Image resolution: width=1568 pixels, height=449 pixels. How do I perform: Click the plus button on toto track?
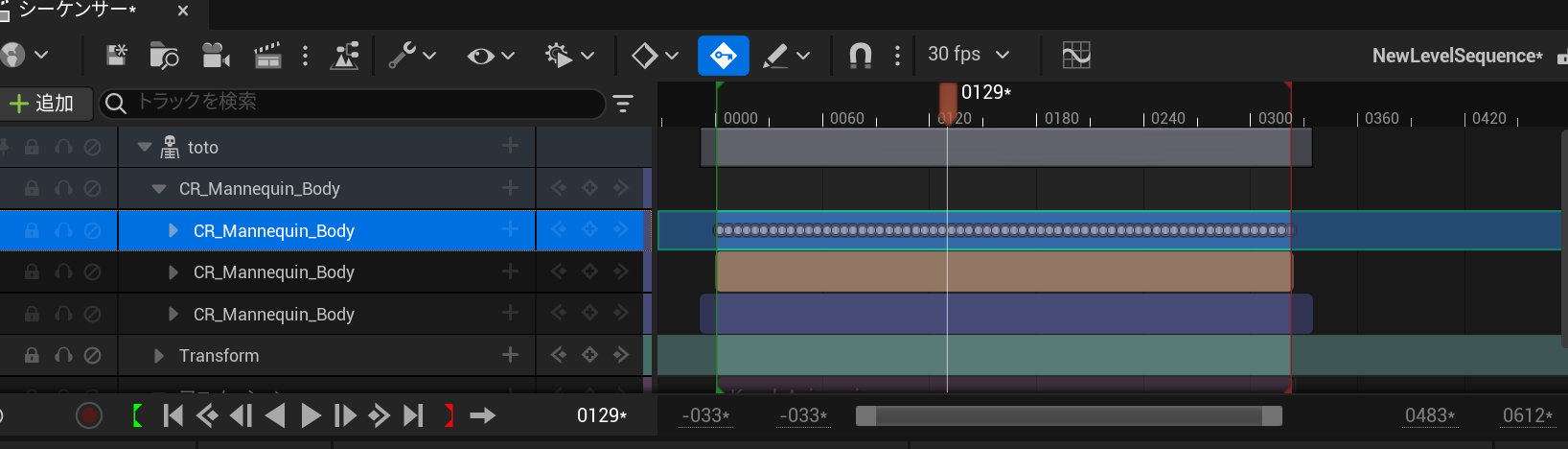pos(510,147)
